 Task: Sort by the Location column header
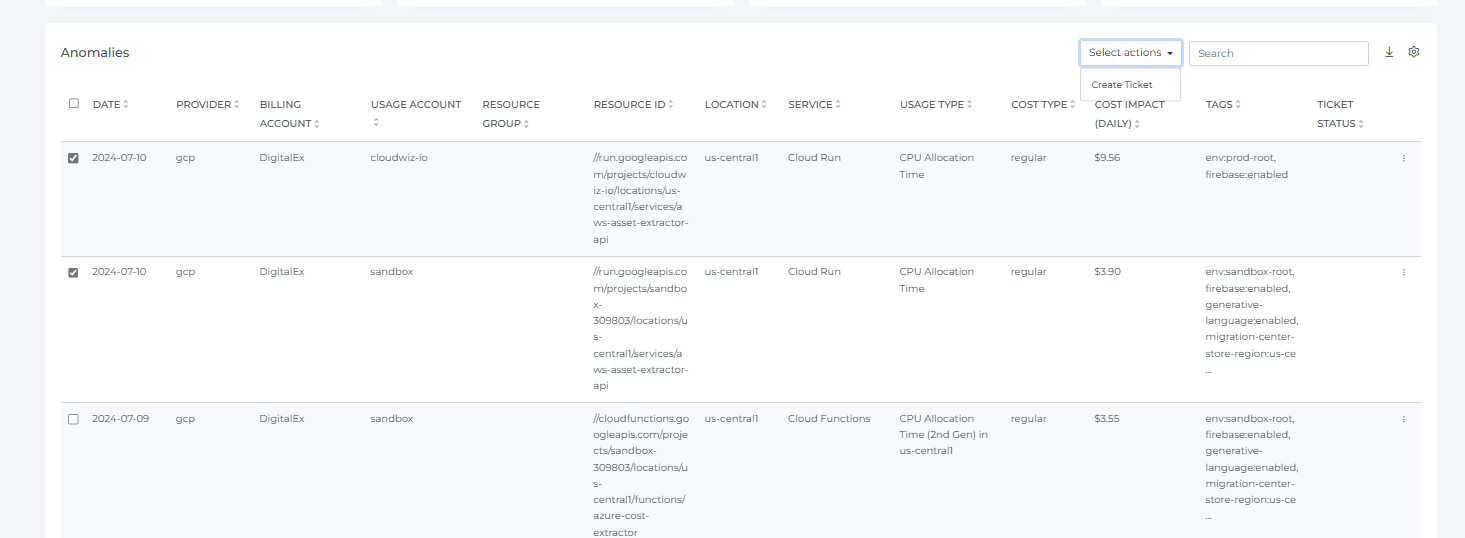coord(738,104)
